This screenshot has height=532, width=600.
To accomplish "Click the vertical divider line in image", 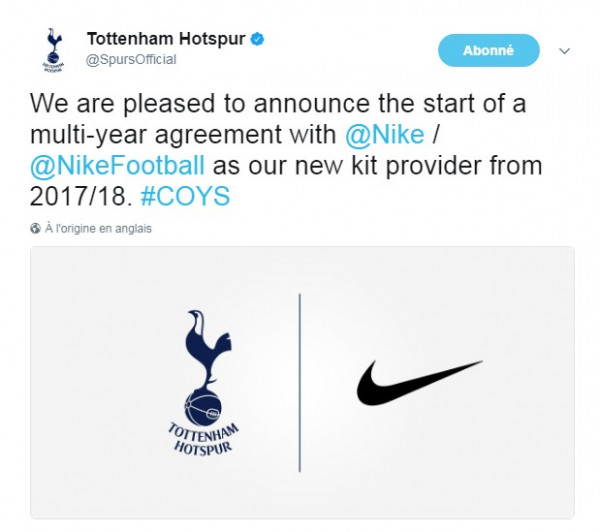I will 300,383.
